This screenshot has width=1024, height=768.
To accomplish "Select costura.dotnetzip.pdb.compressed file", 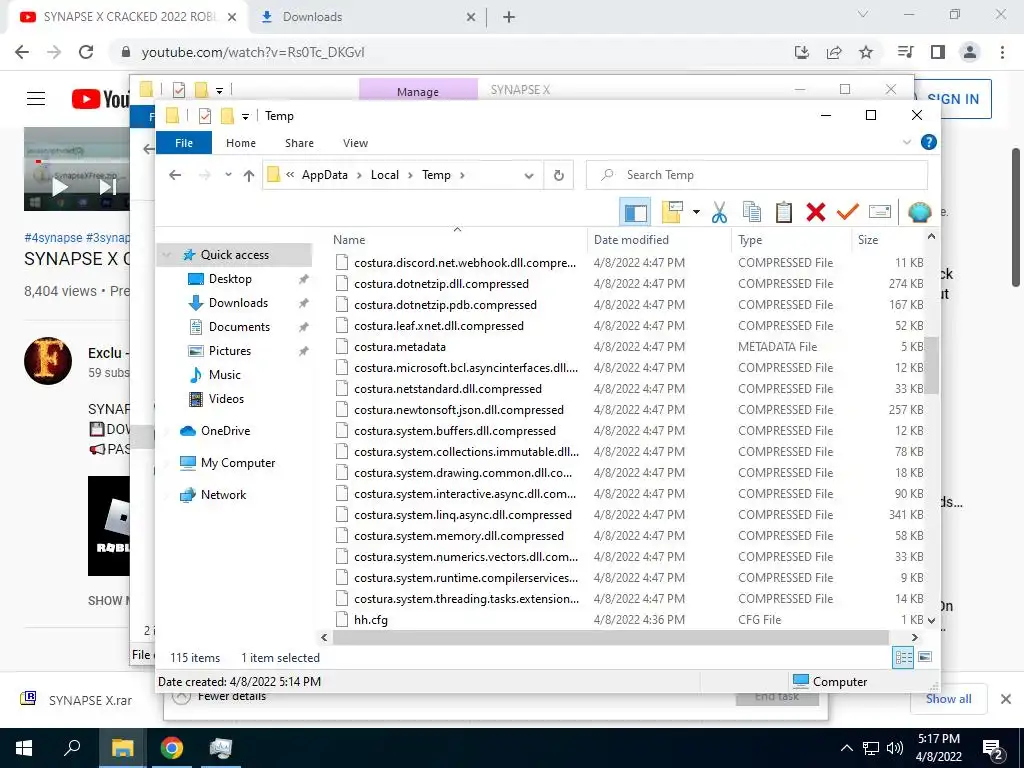I will (x=445, y=305).
